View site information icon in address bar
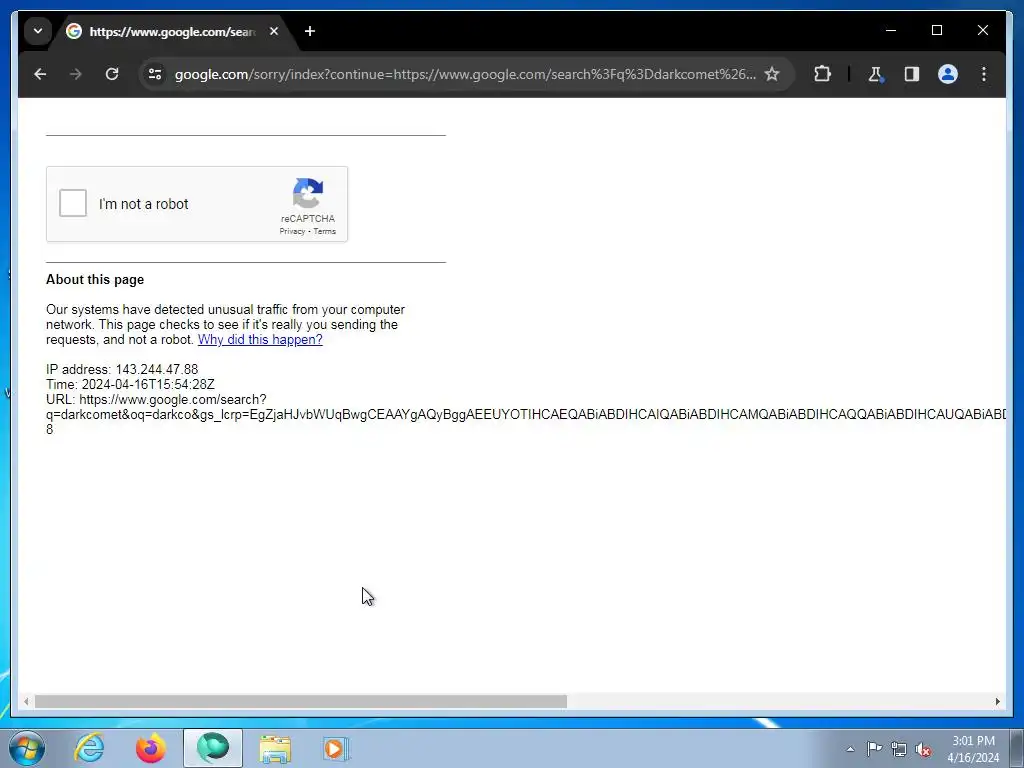Screen dimensions: 1024x768 (x=155, y=74)
